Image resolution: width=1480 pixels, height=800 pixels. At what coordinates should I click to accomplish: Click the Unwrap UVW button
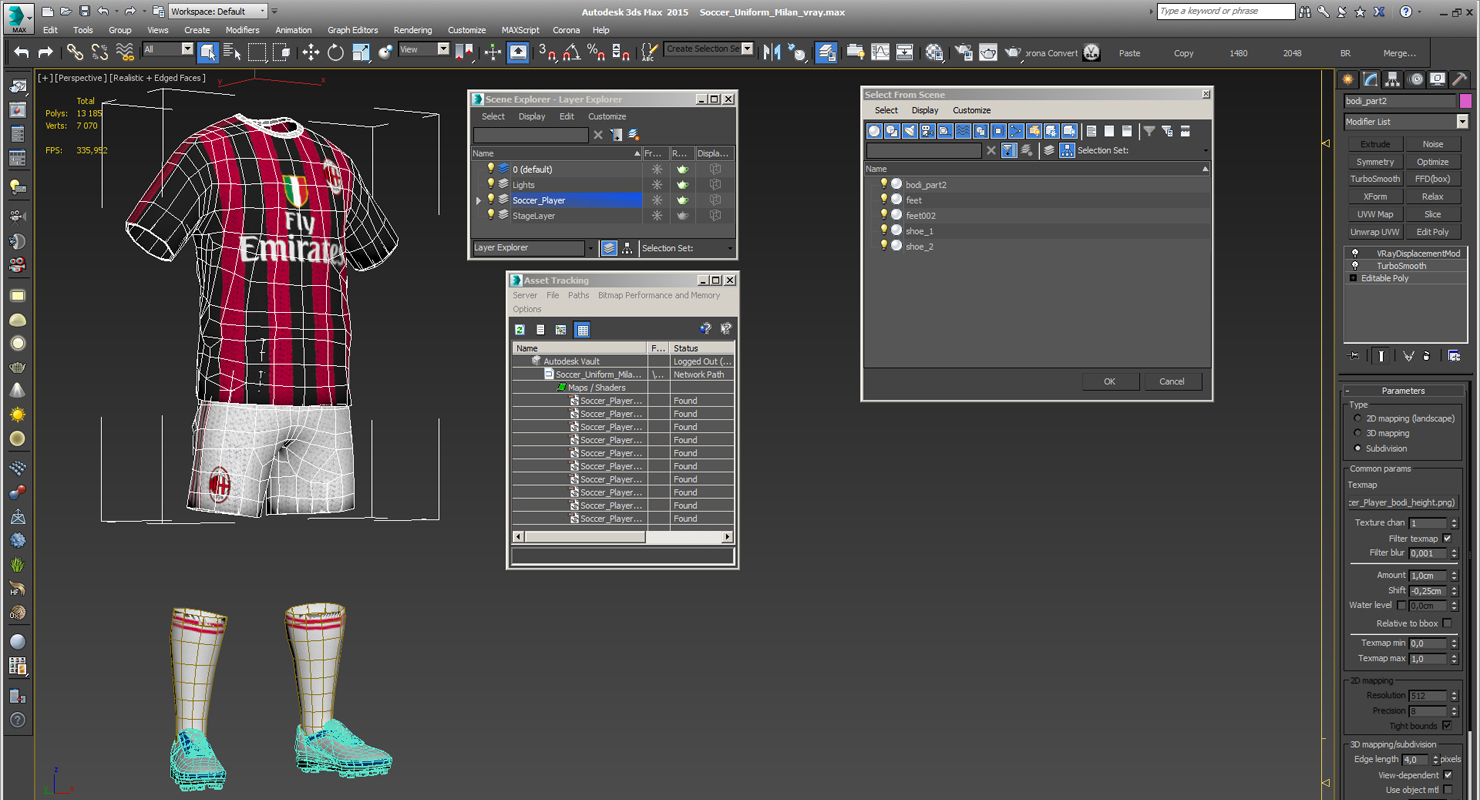[x=1375, y=232]
